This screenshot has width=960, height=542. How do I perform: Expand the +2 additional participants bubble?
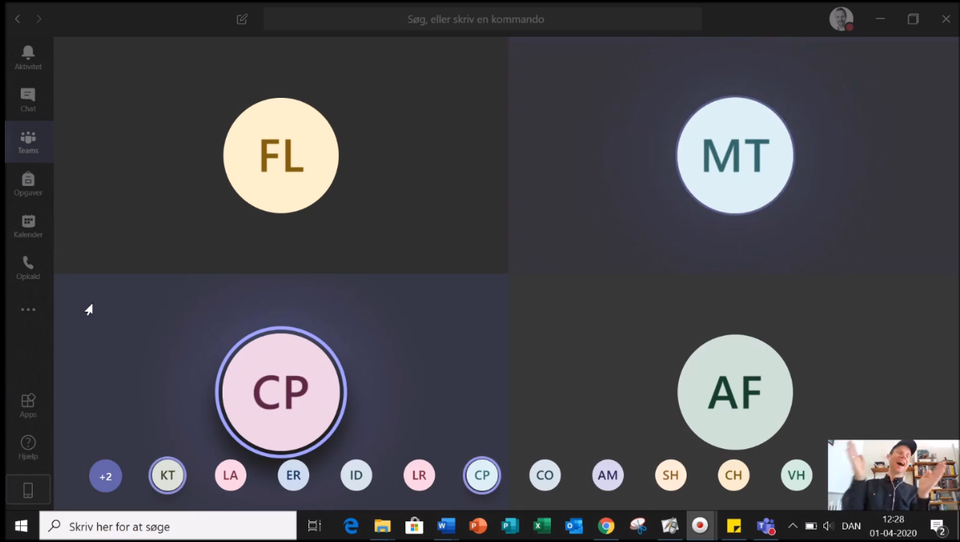coord(105,476)
